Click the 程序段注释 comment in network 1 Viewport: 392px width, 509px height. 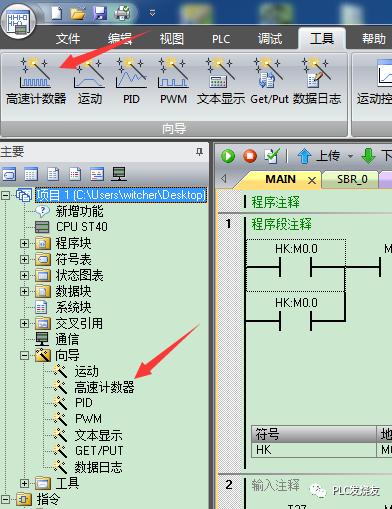(x=282, y=224)
